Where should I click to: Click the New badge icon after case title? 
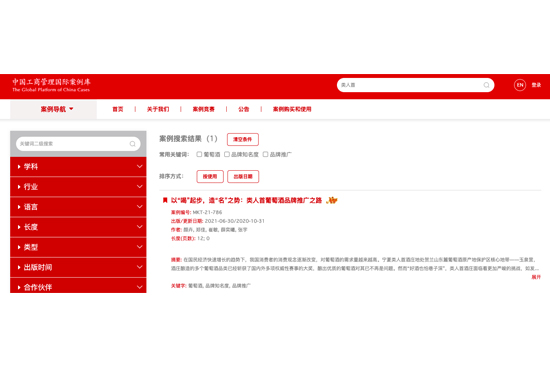331,200
